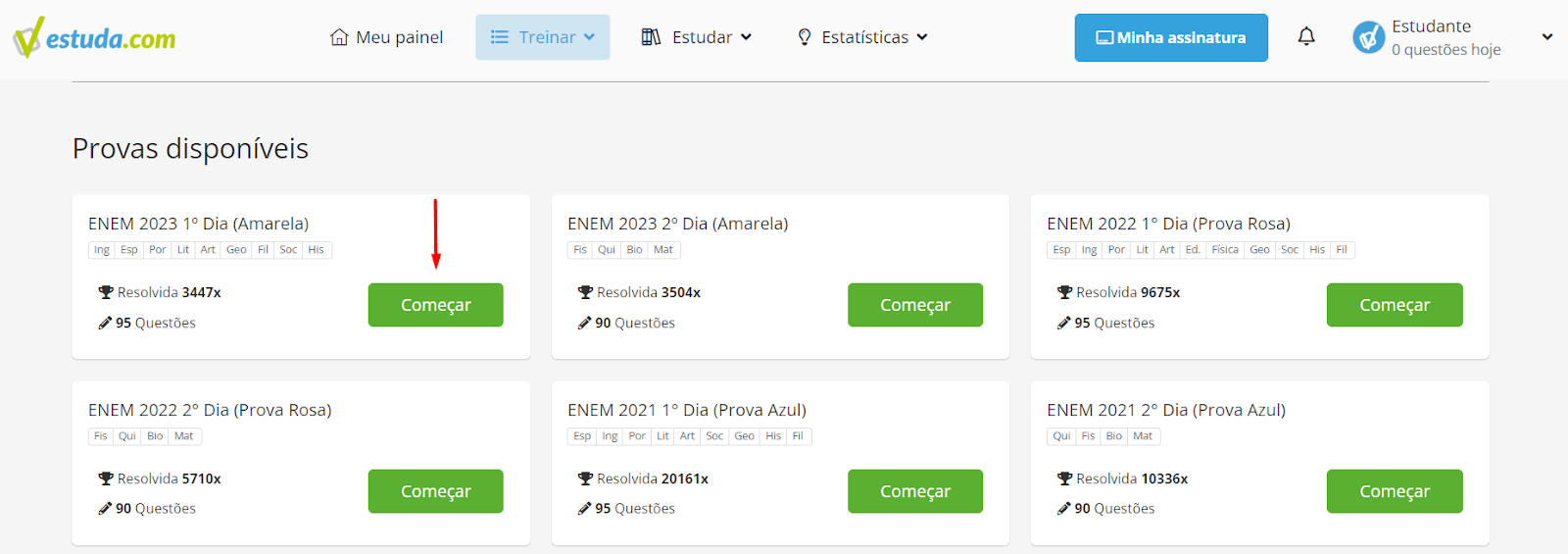Screen dimensions: 1568x554
Task: Select the Mat tag on ENEM 2023 2º Dia
Action: point(663,250)
